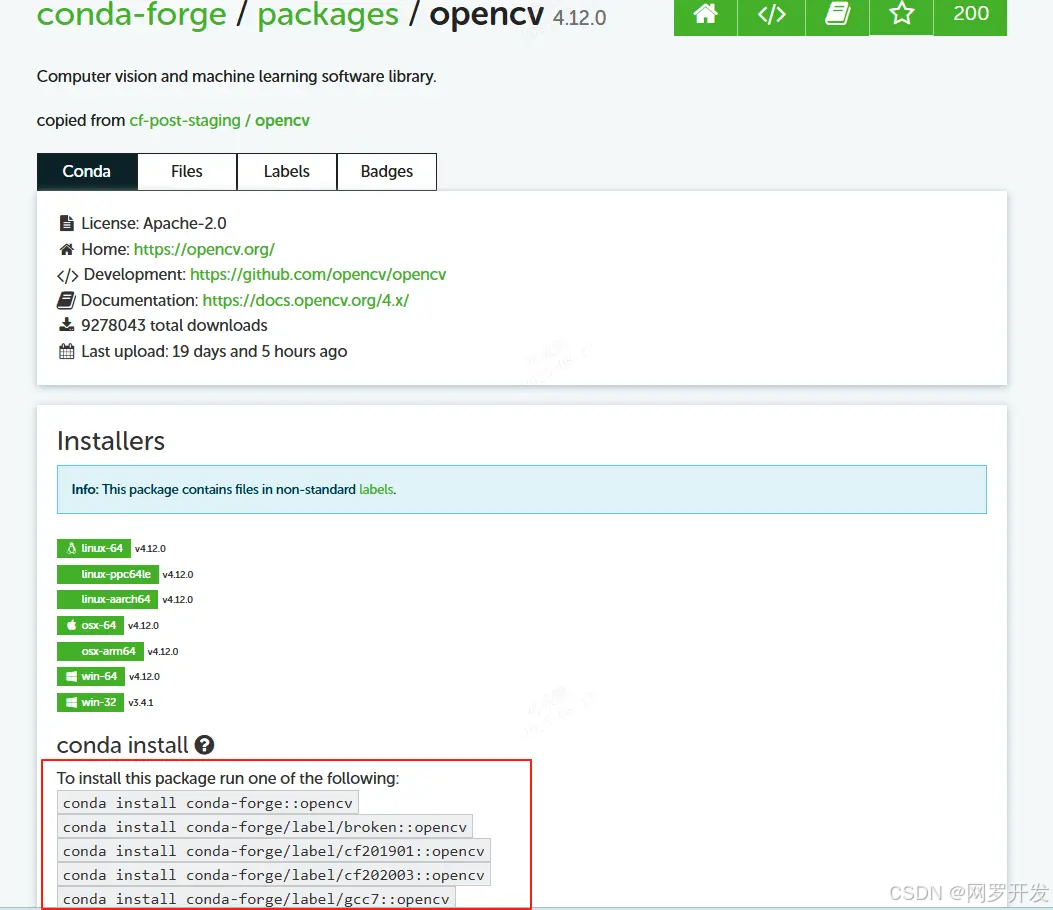1053x910 pixels.
Task: Click the license document icon
Action: (66, 223)
